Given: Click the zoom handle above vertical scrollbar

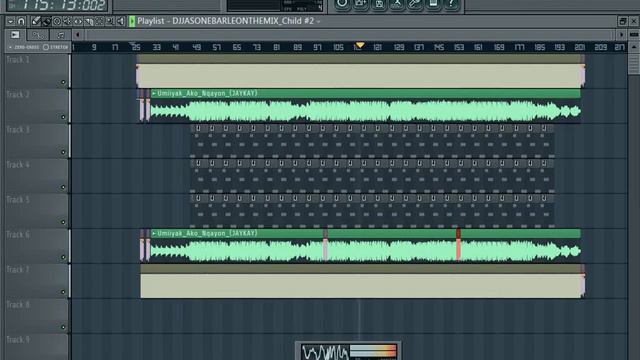Looking at the screenshot, I should [634, 35].
